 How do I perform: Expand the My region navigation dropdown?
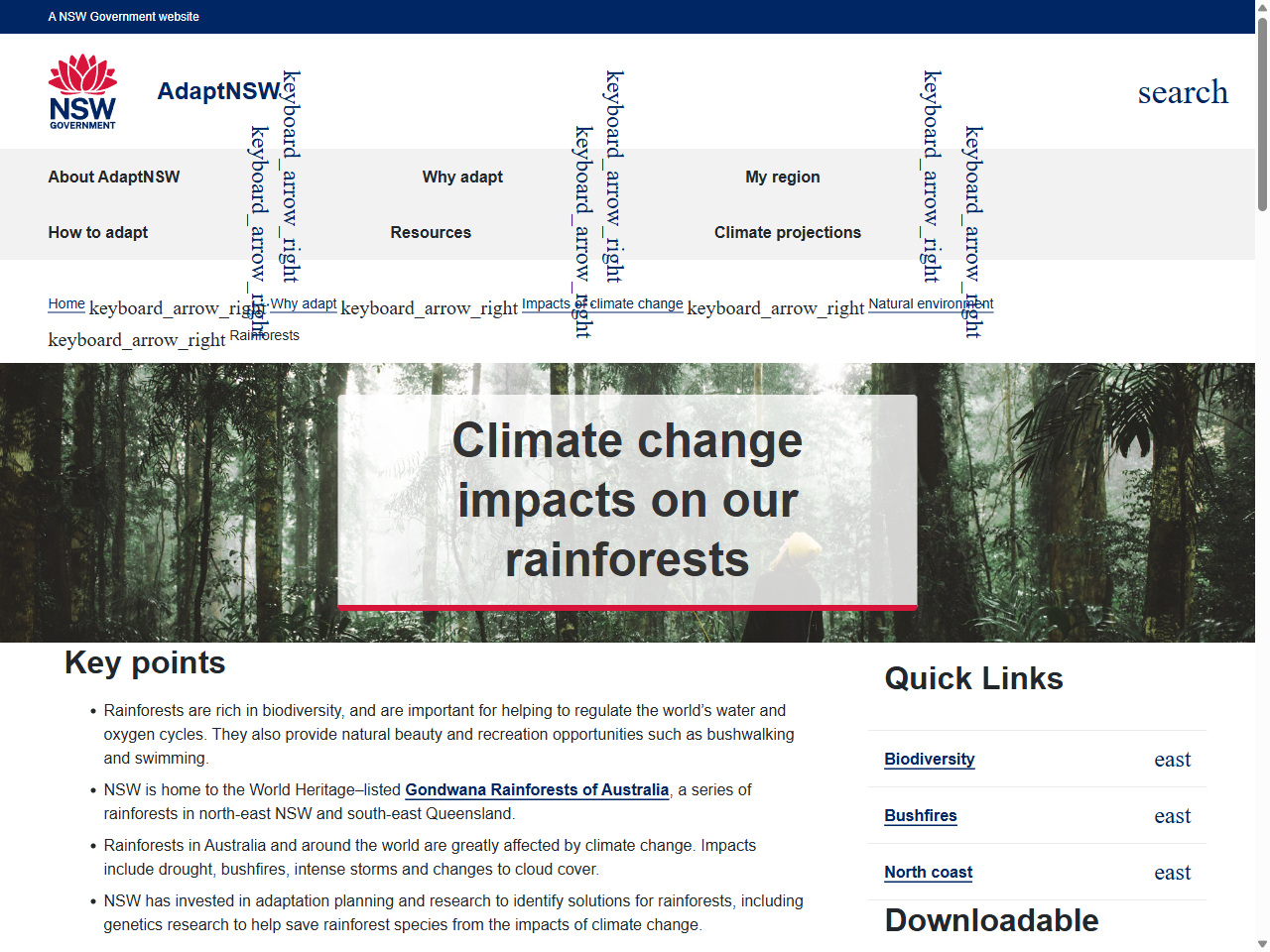pyautogui.click(x=783, y=177)
